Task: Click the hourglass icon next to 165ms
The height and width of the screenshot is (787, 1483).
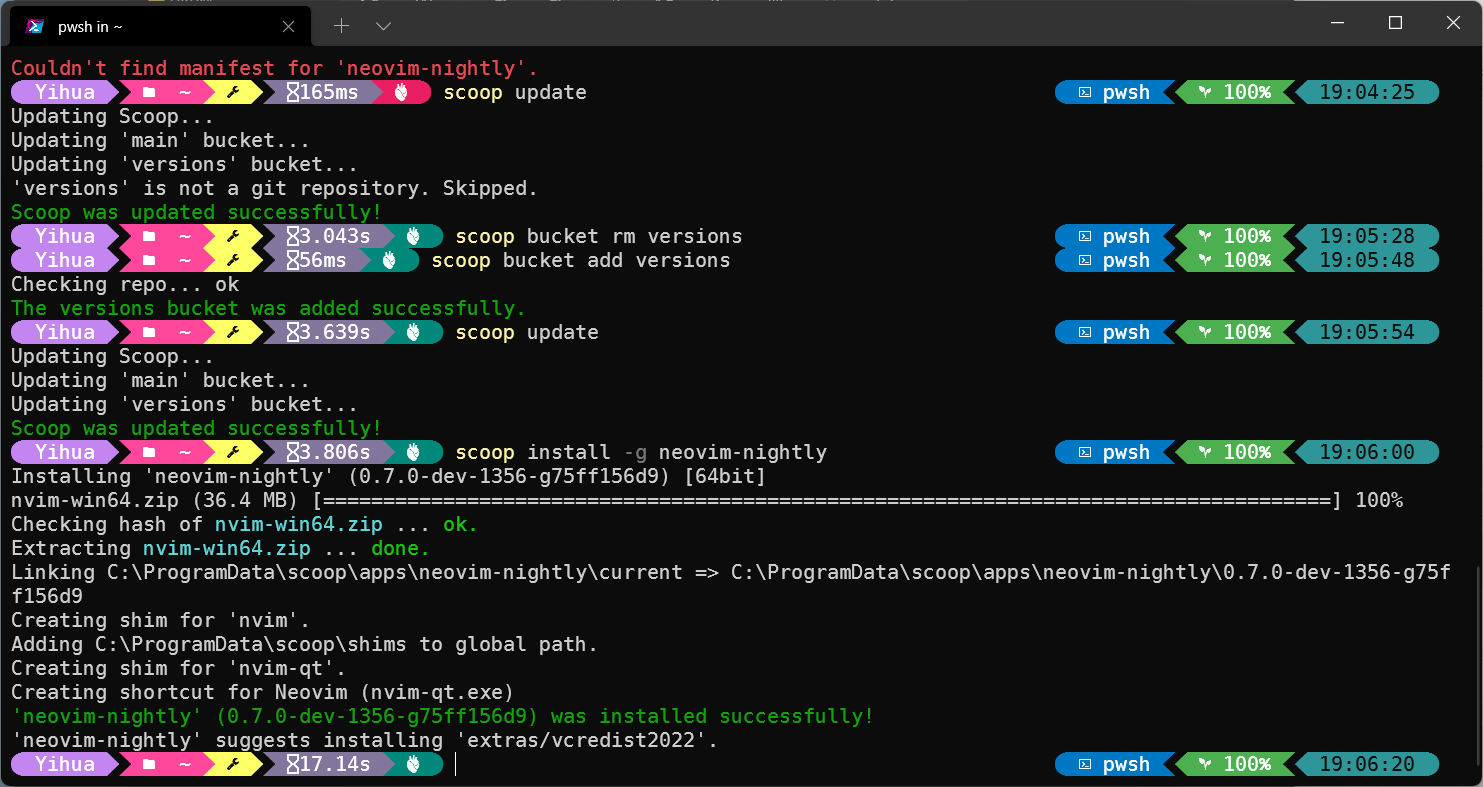Action: pyautogui.click(x=293, y=92)
